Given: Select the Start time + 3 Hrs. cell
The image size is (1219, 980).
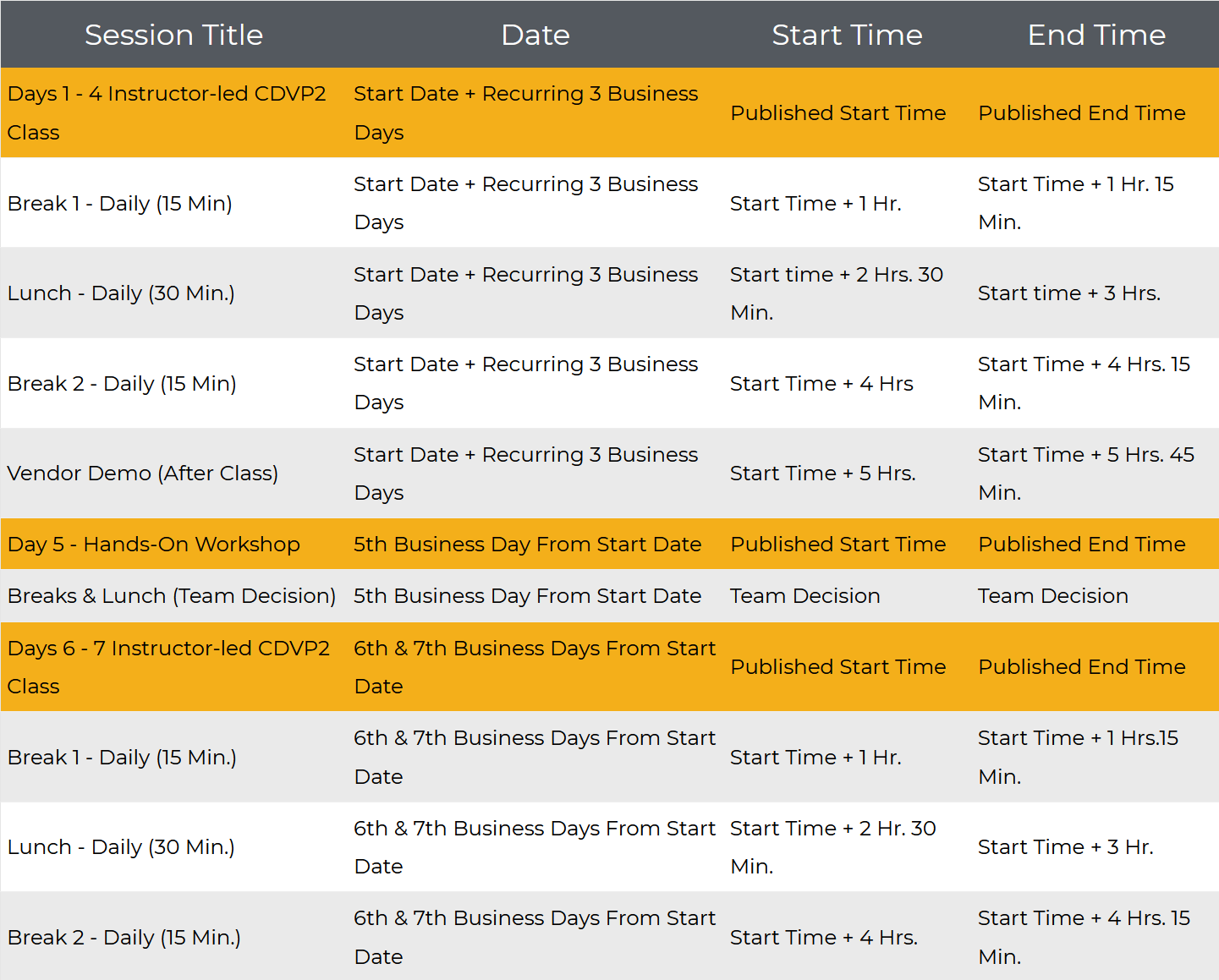Looking at the screenshot, I should point(1069,293).
